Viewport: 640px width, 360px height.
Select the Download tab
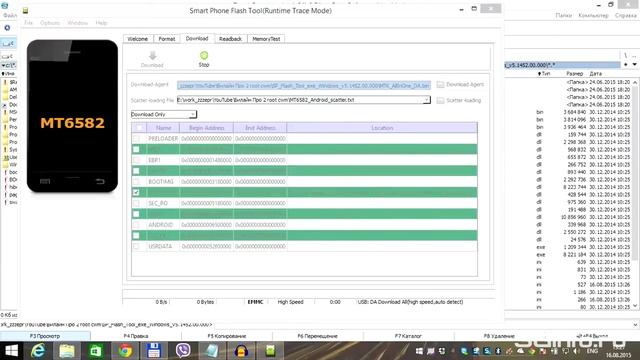197,38
